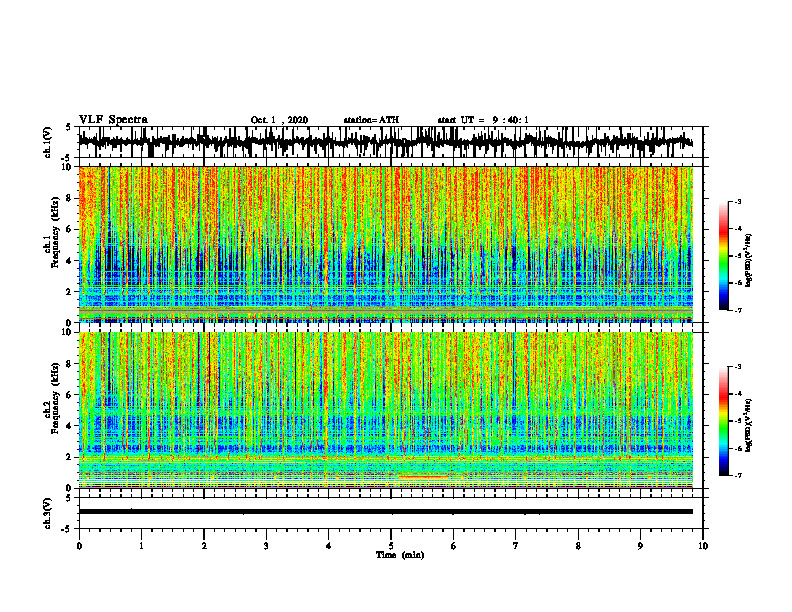Click the "ch.3(V)" axis label
792x612 pixels.
[x=49, y=513]
